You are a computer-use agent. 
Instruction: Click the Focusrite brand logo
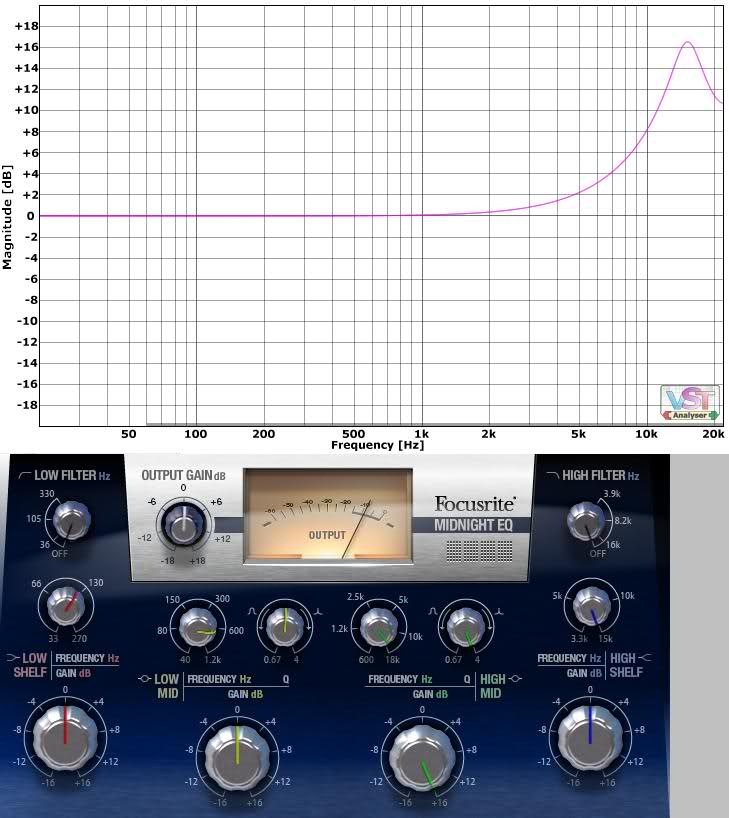tap(475, 504)
